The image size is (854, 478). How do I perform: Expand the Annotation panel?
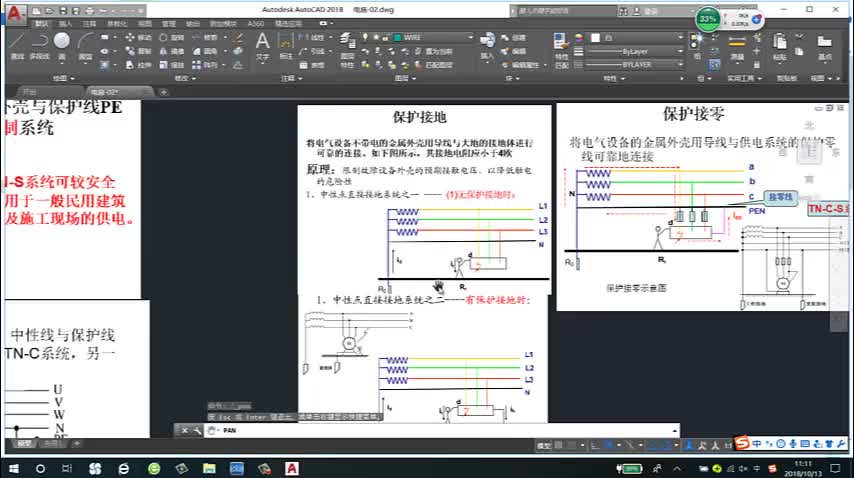291,78
